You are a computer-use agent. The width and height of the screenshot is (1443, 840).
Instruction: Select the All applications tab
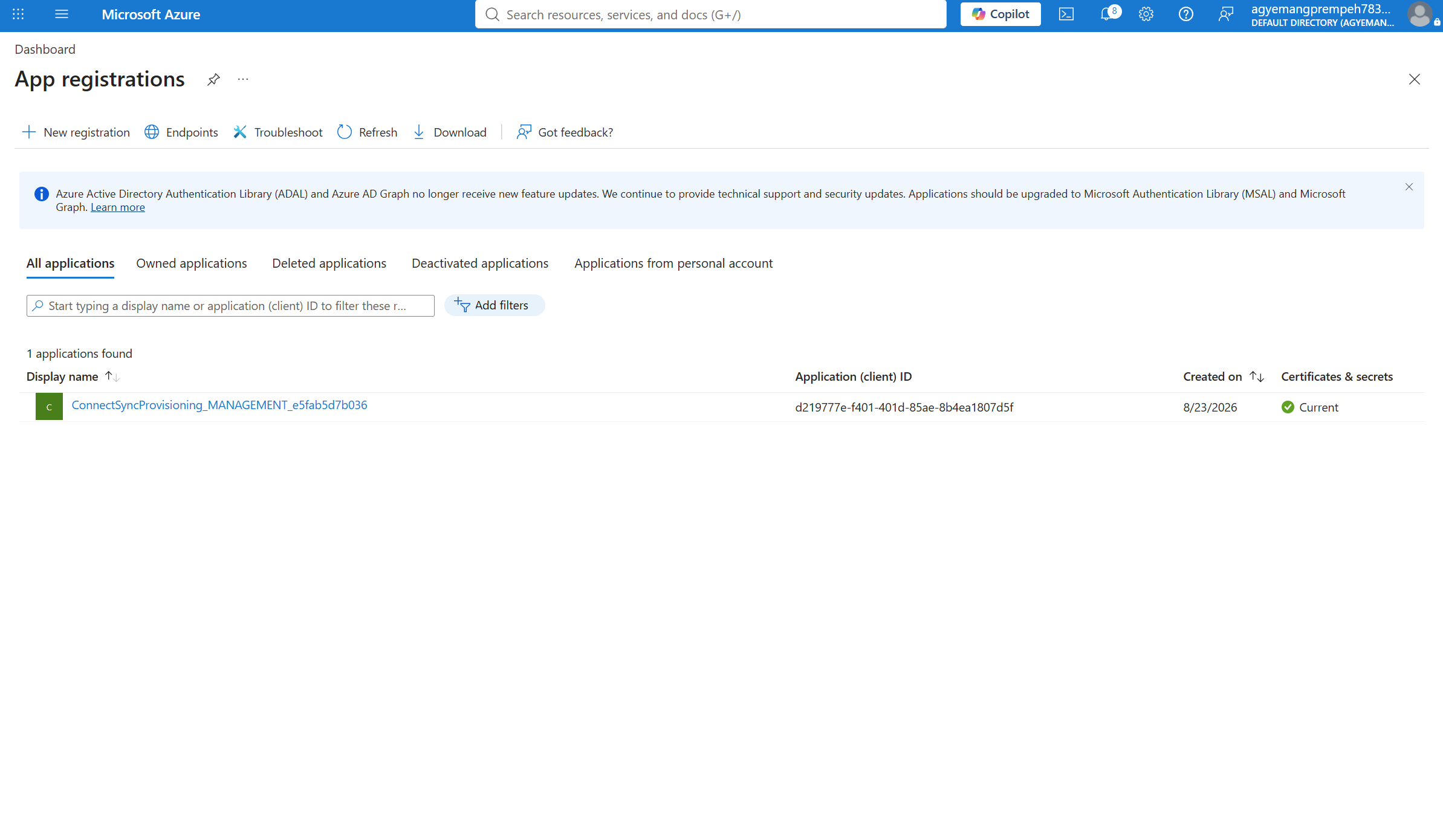(x=70, y=263)
